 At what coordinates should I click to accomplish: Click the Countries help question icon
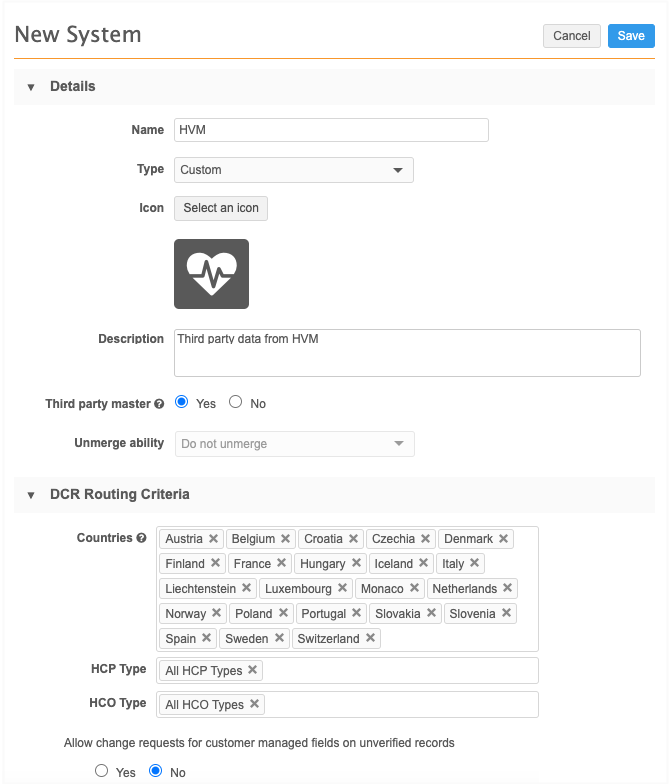(x=142, y=538)
